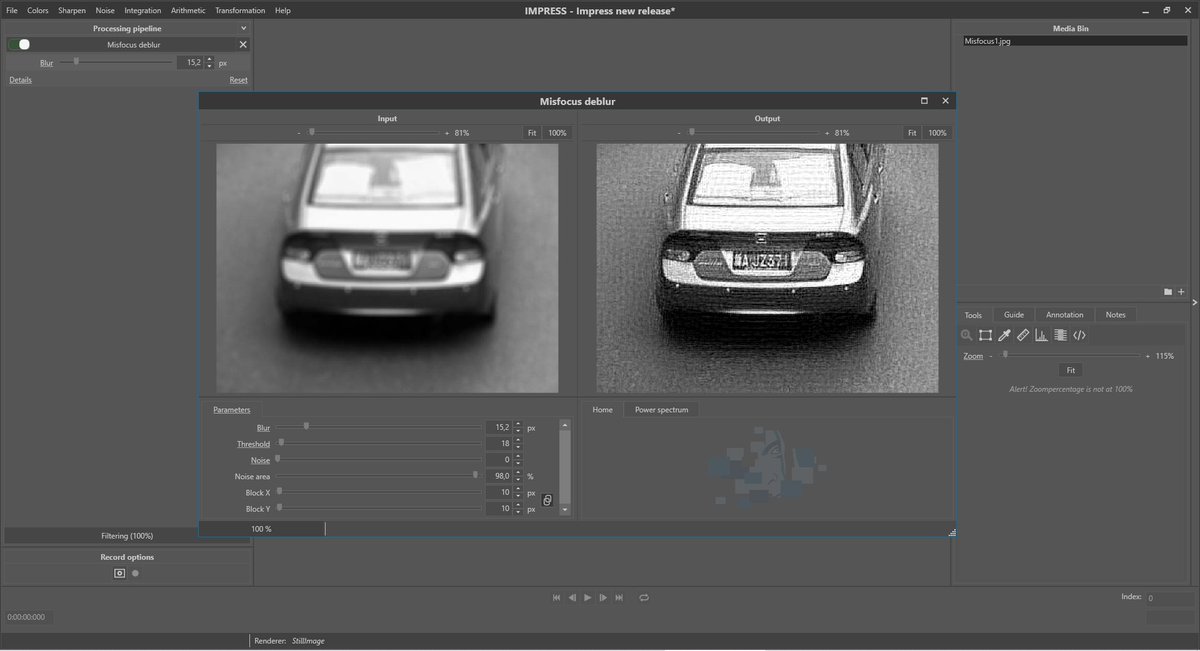Click the Tools panel Zoom slider handle
The height and width of the screenshot is (651, 1200).
point(1005,355)
